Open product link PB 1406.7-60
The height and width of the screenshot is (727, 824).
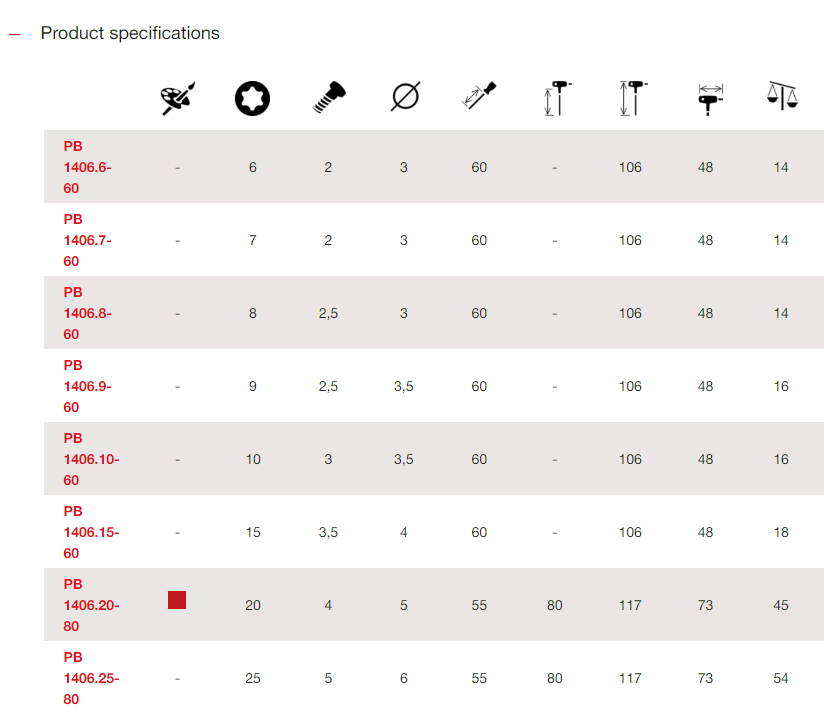click(87, 240)
